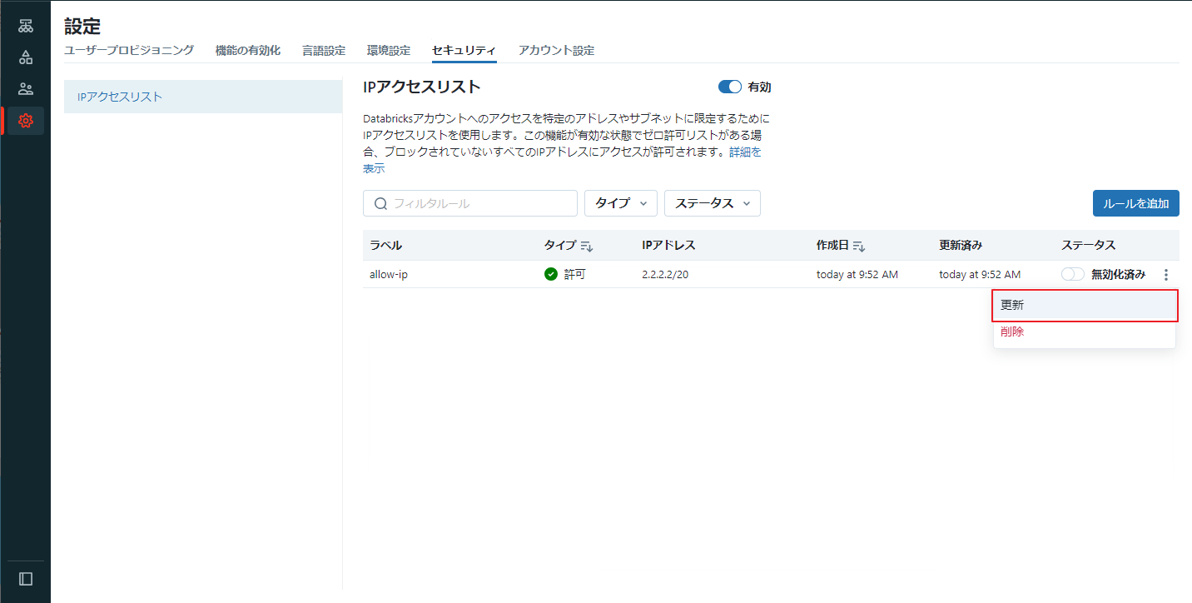Open User management icon in sidebar
Image resolution: width=1192 pixels, height=603 pixels.
(x=26, y=89)
